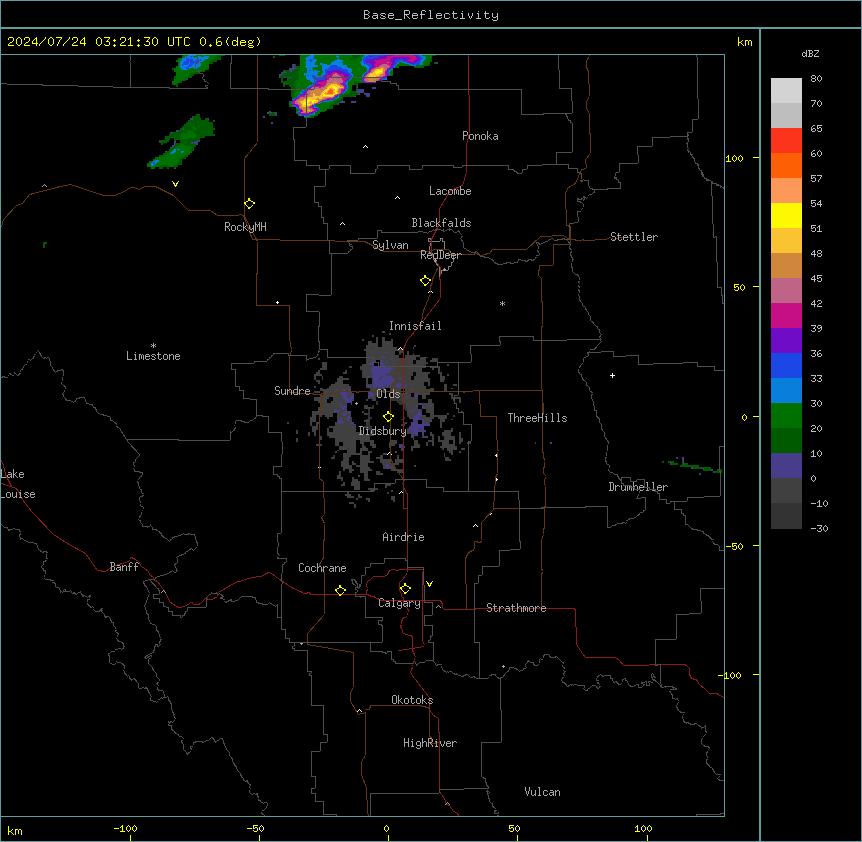
Task: Click the asterisk marker above Limestone label
Action: (x=153, y=346)
